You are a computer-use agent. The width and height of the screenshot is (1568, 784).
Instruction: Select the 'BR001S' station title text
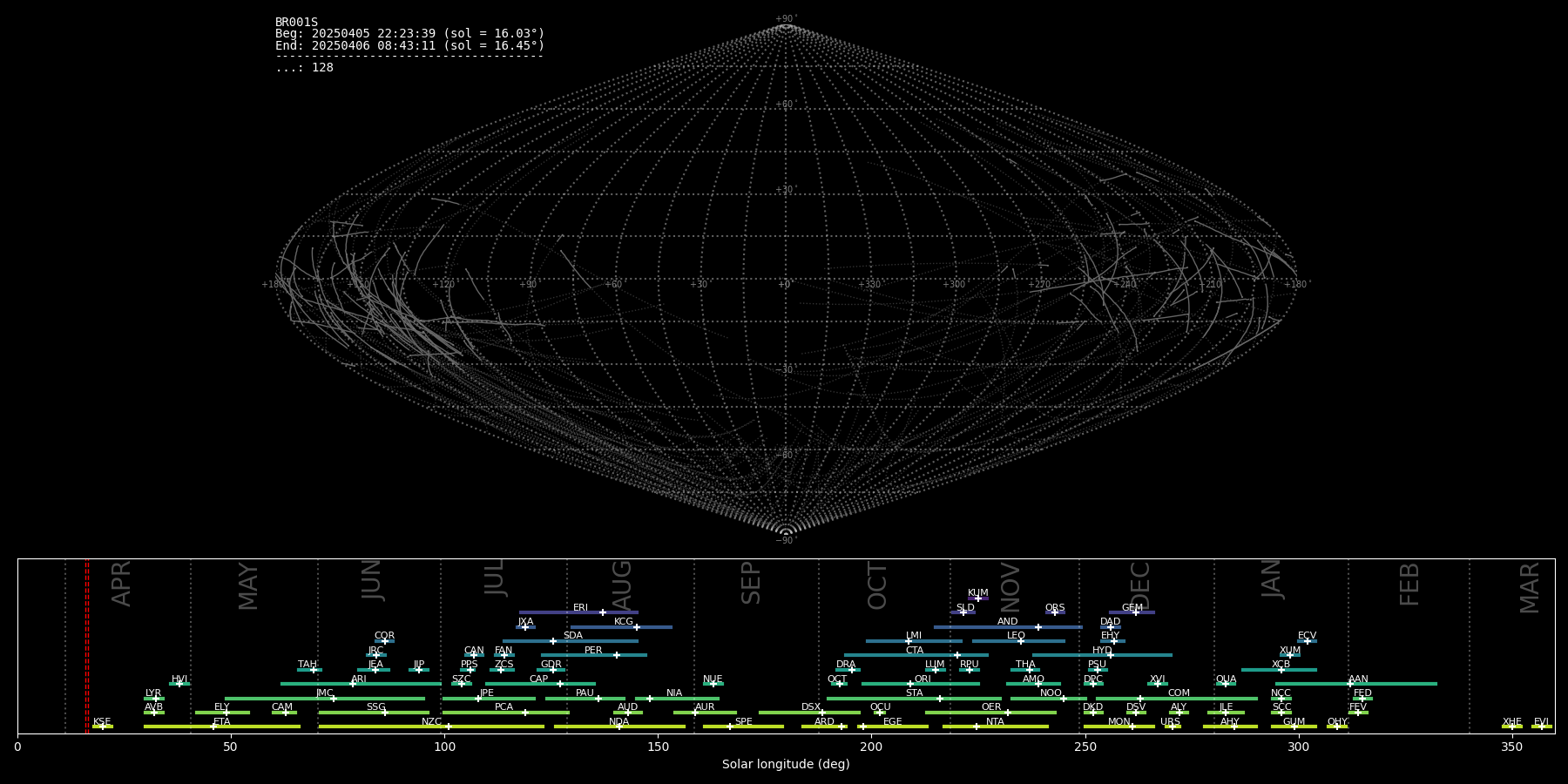tap(297, 23)
